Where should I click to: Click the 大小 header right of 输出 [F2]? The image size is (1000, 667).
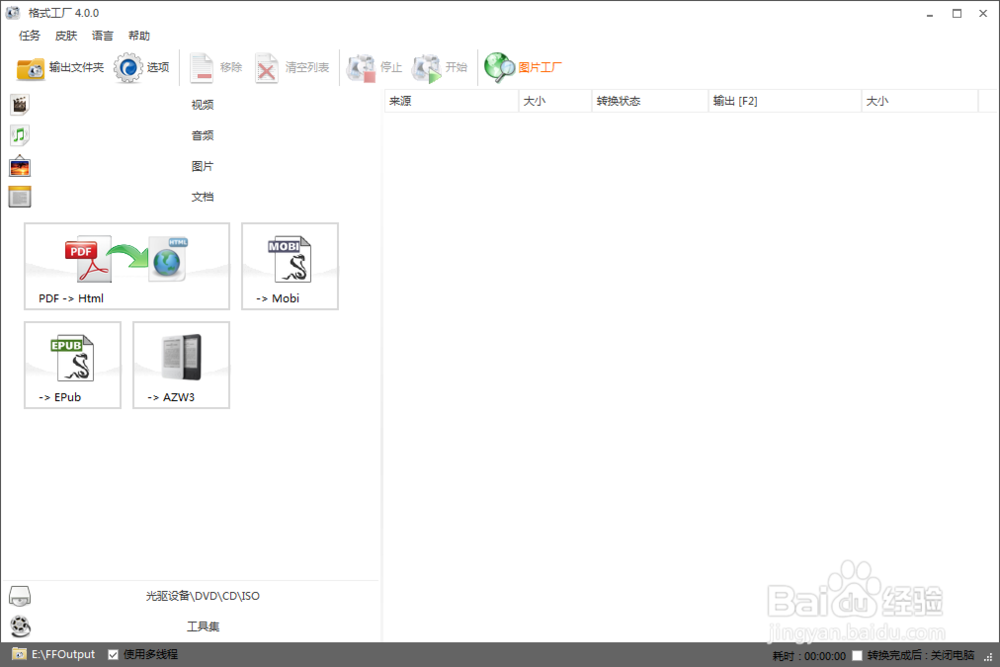click(920, 101)
